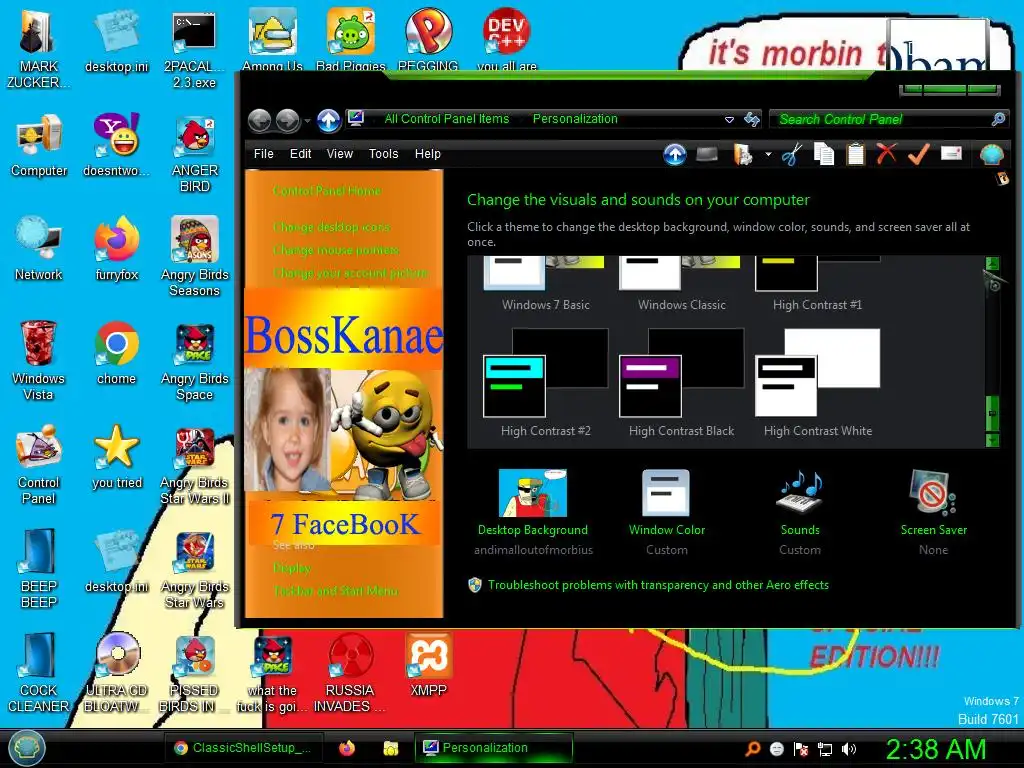The width and height of the screenshot is (1024, 768).
Task: Click the Firefox icon on the taskbar
Action: coord(347,748)
